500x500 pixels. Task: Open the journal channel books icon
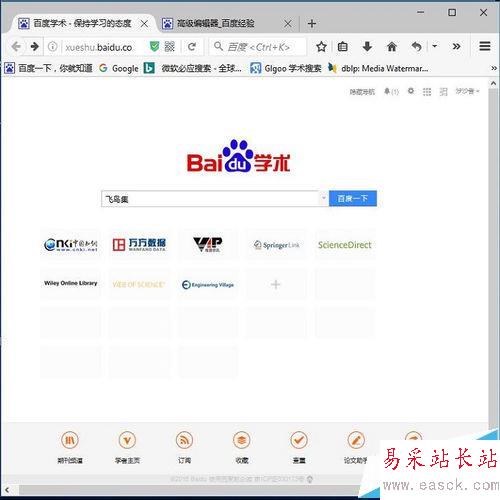70,440
